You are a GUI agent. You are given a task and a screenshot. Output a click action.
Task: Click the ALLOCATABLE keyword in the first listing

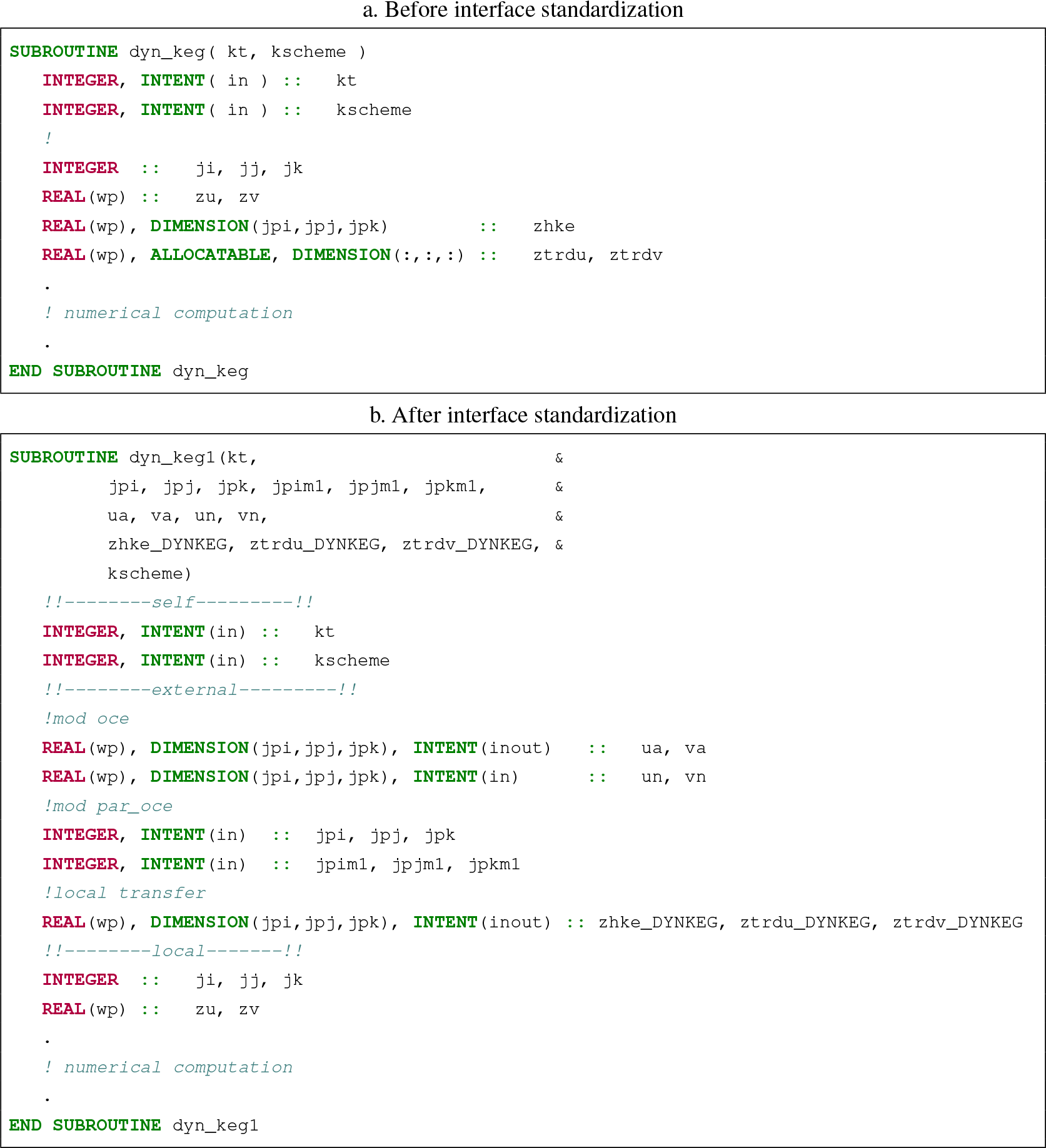click(x=210, y=255)
